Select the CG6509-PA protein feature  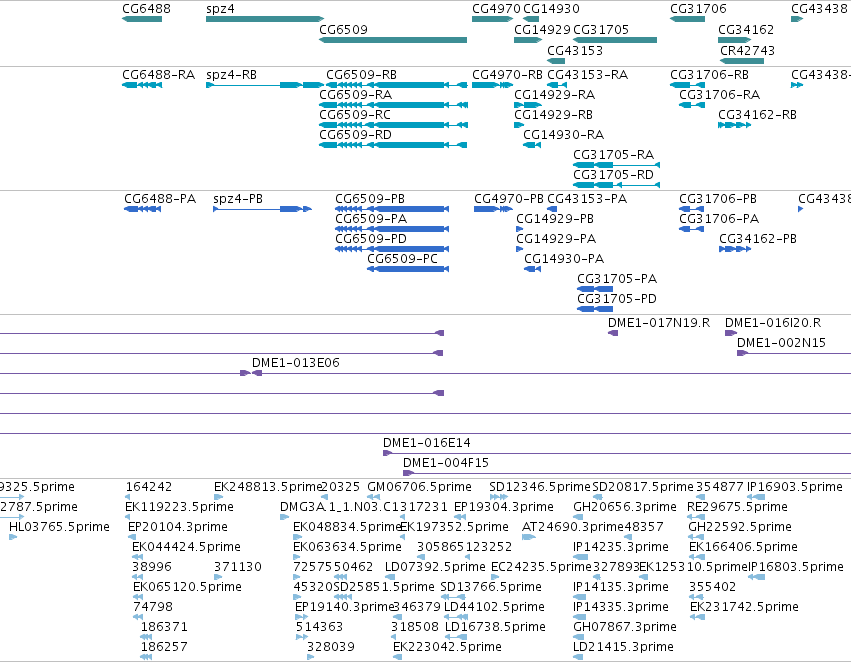[392, 230]
